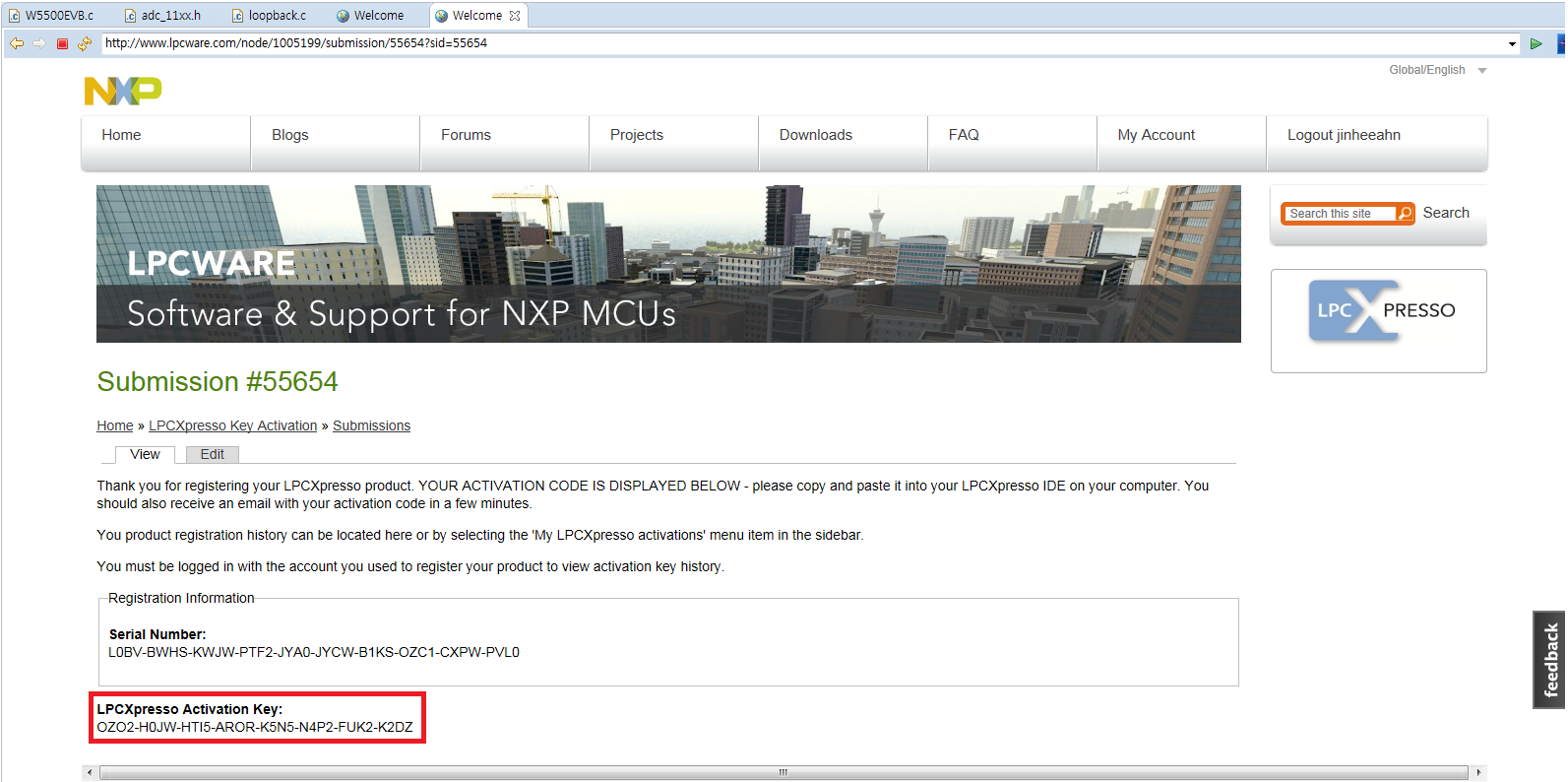Click the Search button beside the search box
Image resolution: width=1568 pixels, height=782 pixels.
[x=1446, y=213]
